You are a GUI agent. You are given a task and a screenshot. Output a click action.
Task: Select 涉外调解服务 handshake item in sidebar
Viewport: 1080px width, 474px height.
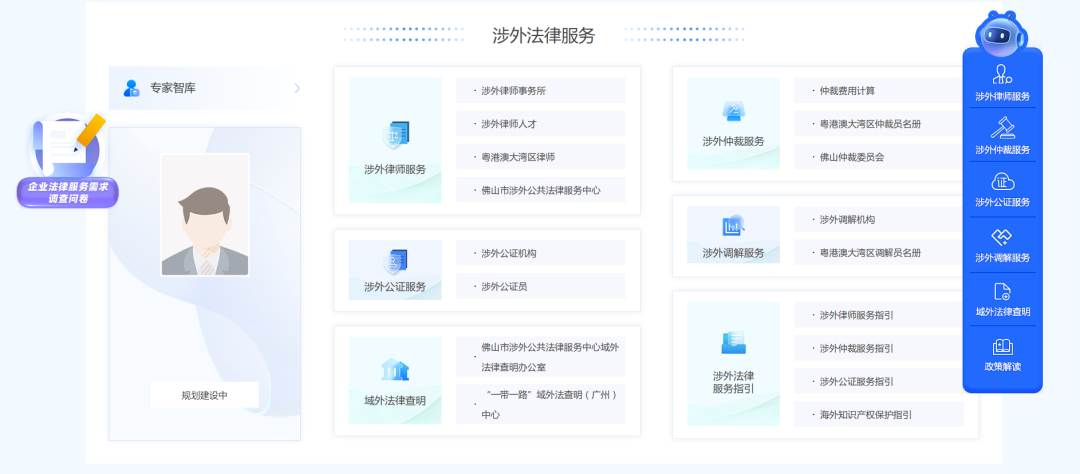coord(1002,243)
